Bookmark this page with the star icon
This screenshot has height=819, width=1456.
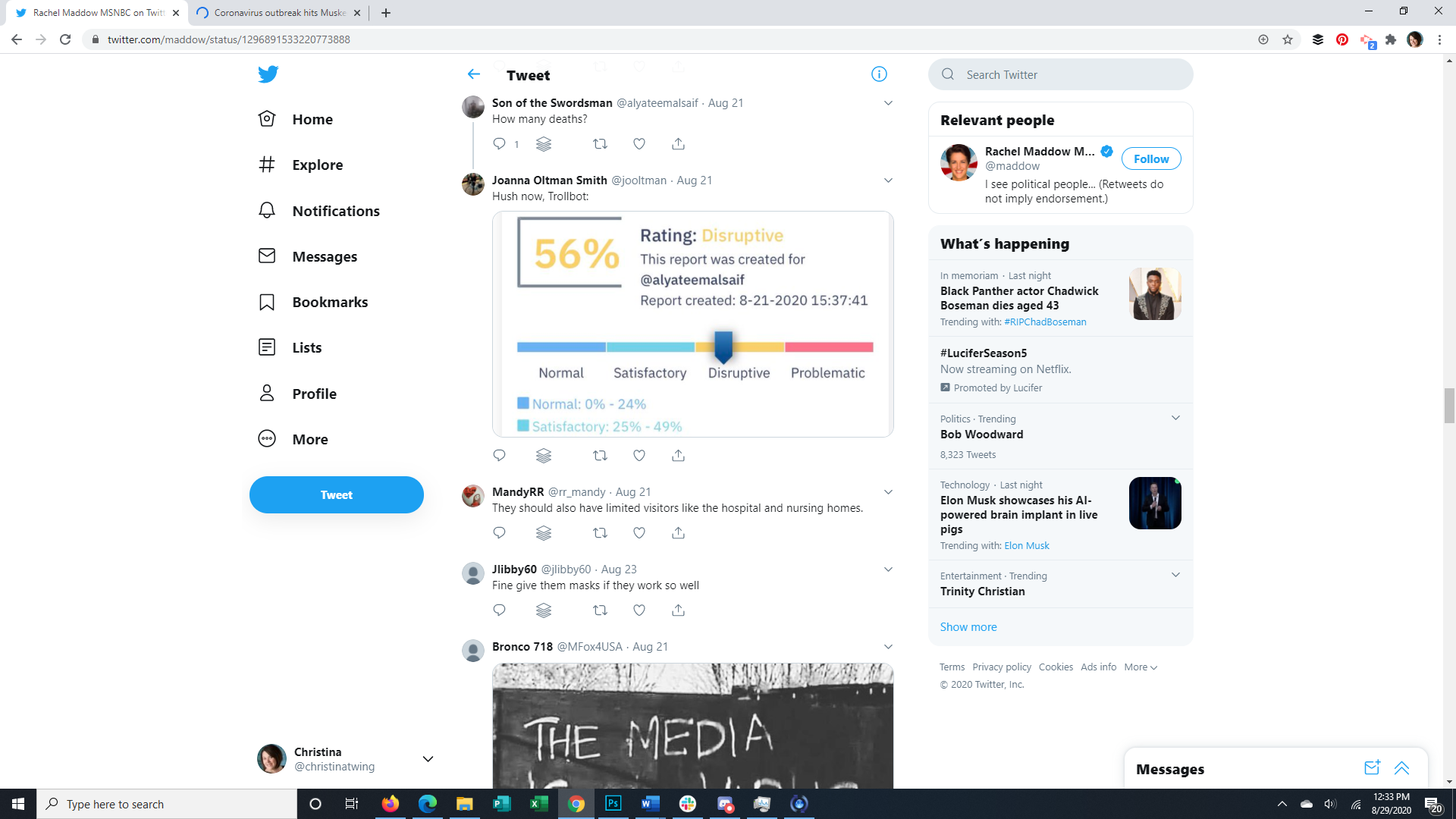pos(1288,39)
